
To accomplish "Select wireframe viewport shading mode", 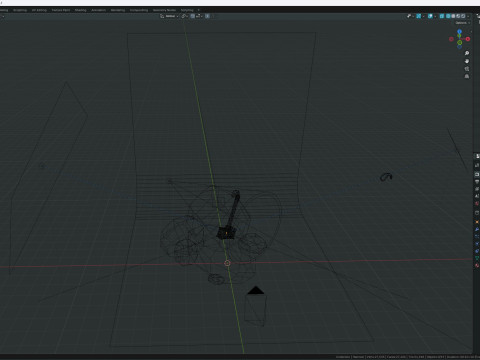I will [x=448, y=16].
